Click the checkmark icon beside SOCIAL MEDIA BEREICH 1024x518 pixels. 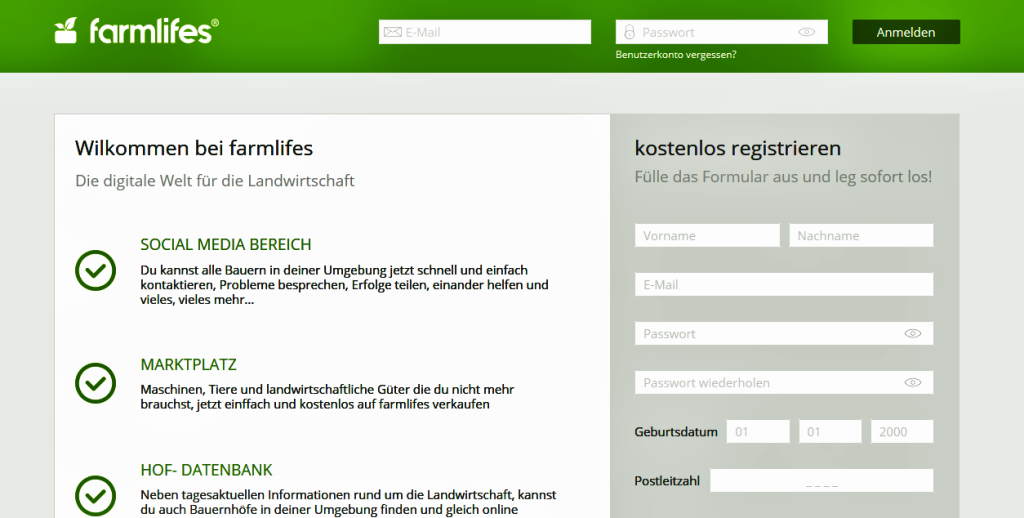pos(95,270)
